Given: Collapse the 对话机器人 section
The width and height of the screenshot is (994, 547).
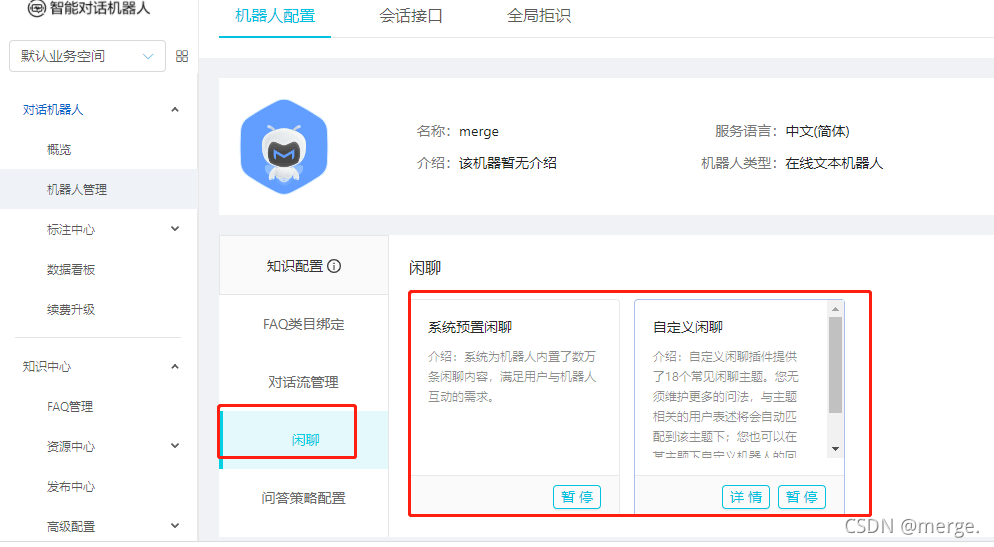Looking at the screenshot, I should tap(175, 110).
